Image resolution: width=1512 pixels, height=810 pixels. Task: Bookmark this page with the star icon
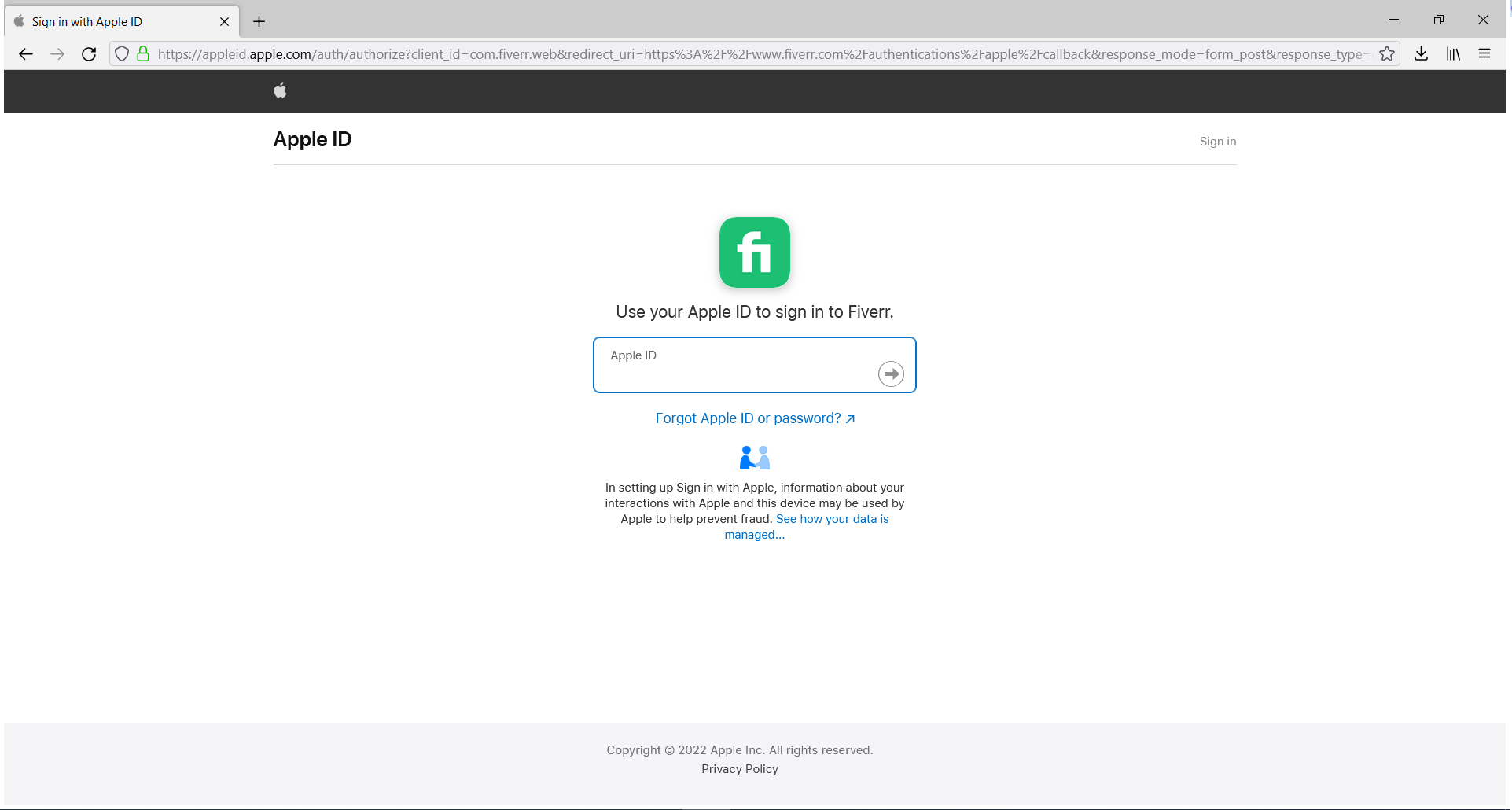1389,53
